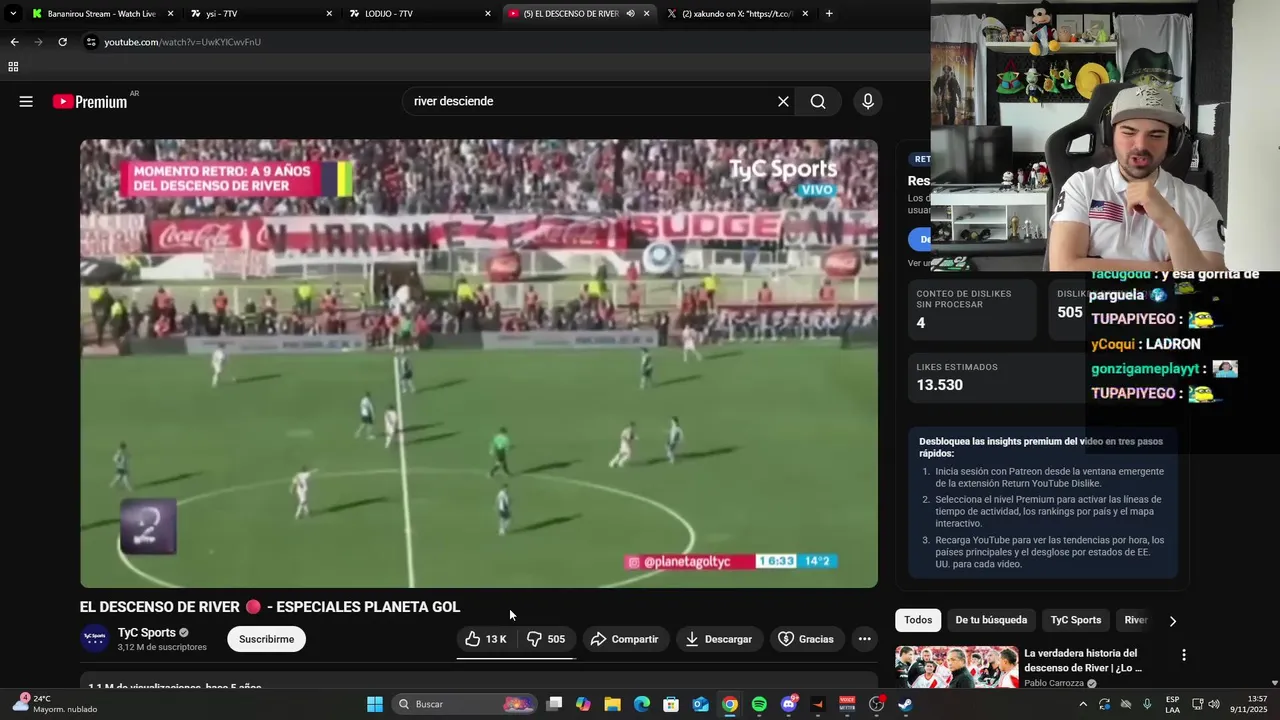Select 'De tu búsqueda' filter chip
This screenshot has height=720, width=1280.
[991, 620]
